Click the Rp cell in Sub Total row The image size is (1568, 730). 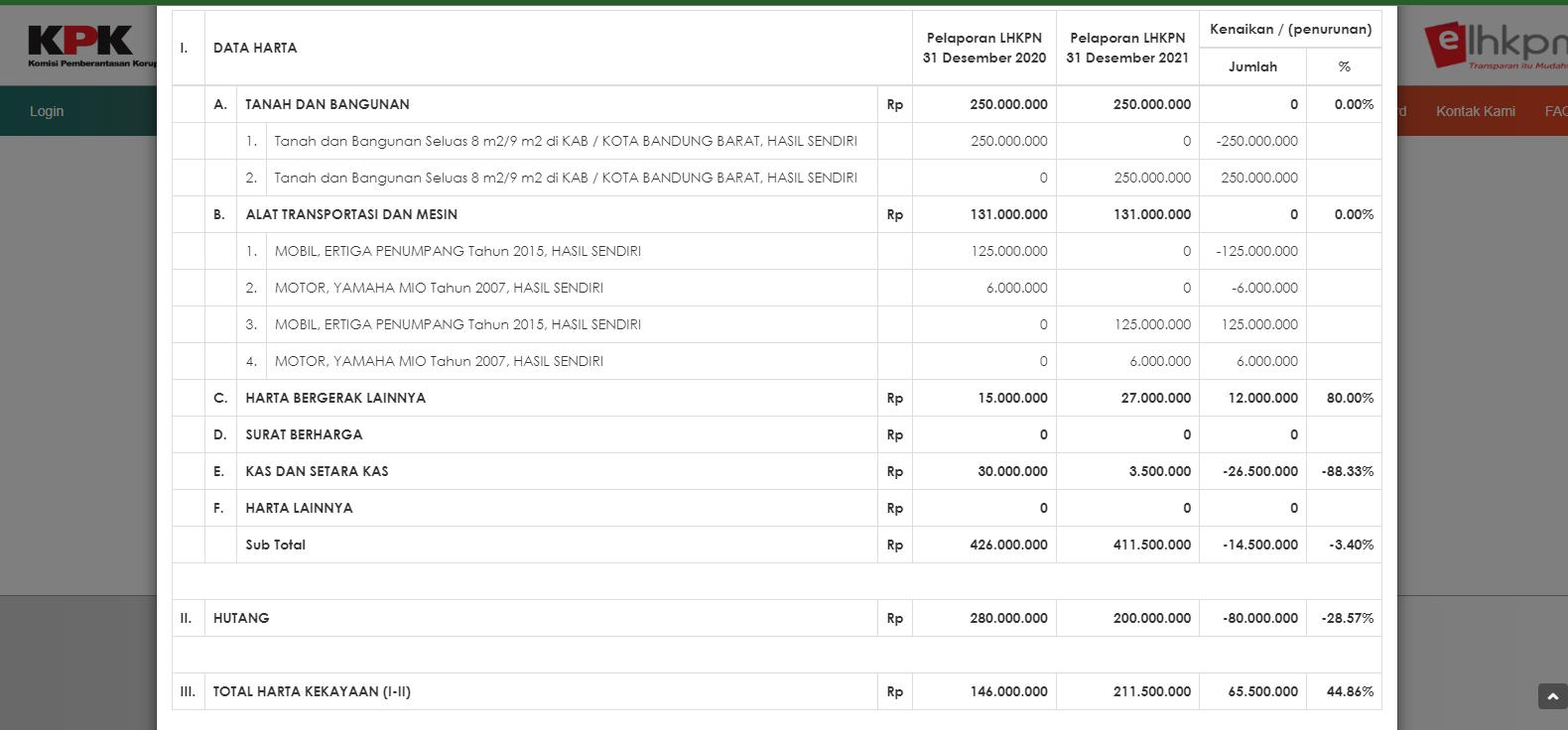(x=895, y=545)
